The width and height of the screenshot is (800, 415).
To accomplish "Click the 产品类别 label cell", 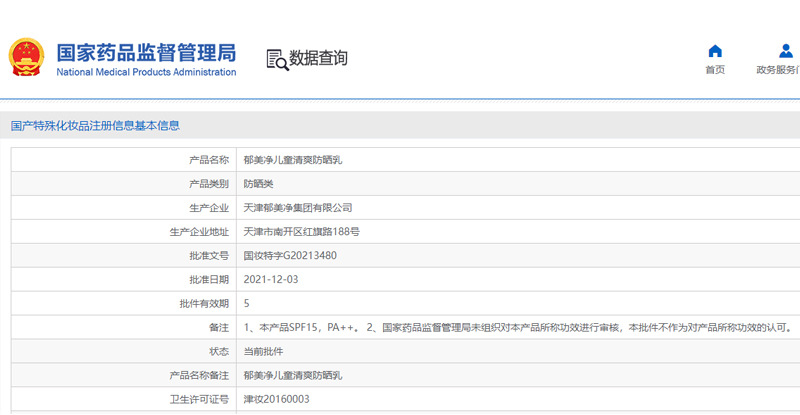I will click(124, 184).
